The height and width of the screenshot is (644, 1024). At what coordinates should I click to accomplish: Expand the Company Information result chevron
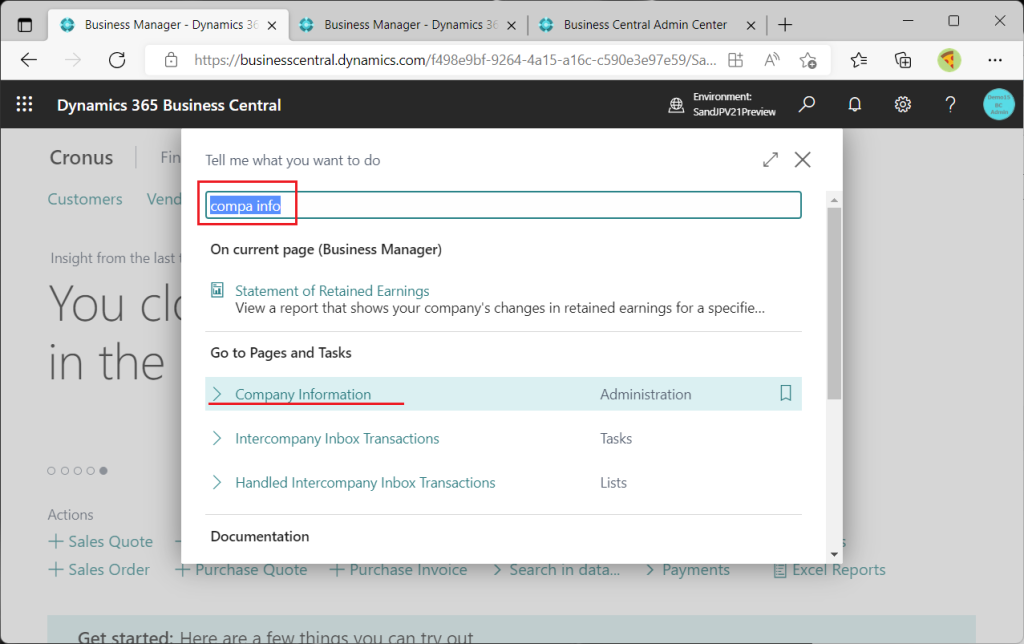(x=217, y=394)
